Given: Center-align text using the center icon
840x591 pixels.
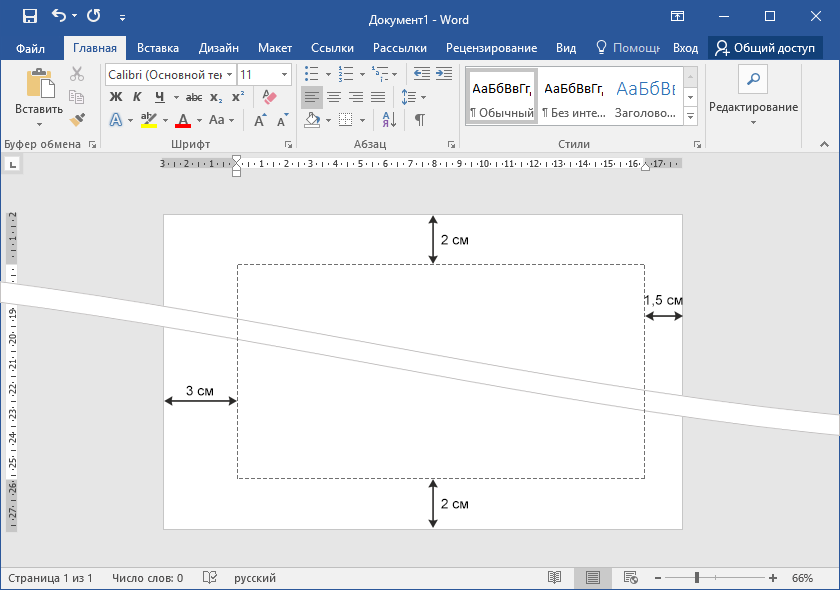Looking at the screenshot, I should (x=334, y=97).
